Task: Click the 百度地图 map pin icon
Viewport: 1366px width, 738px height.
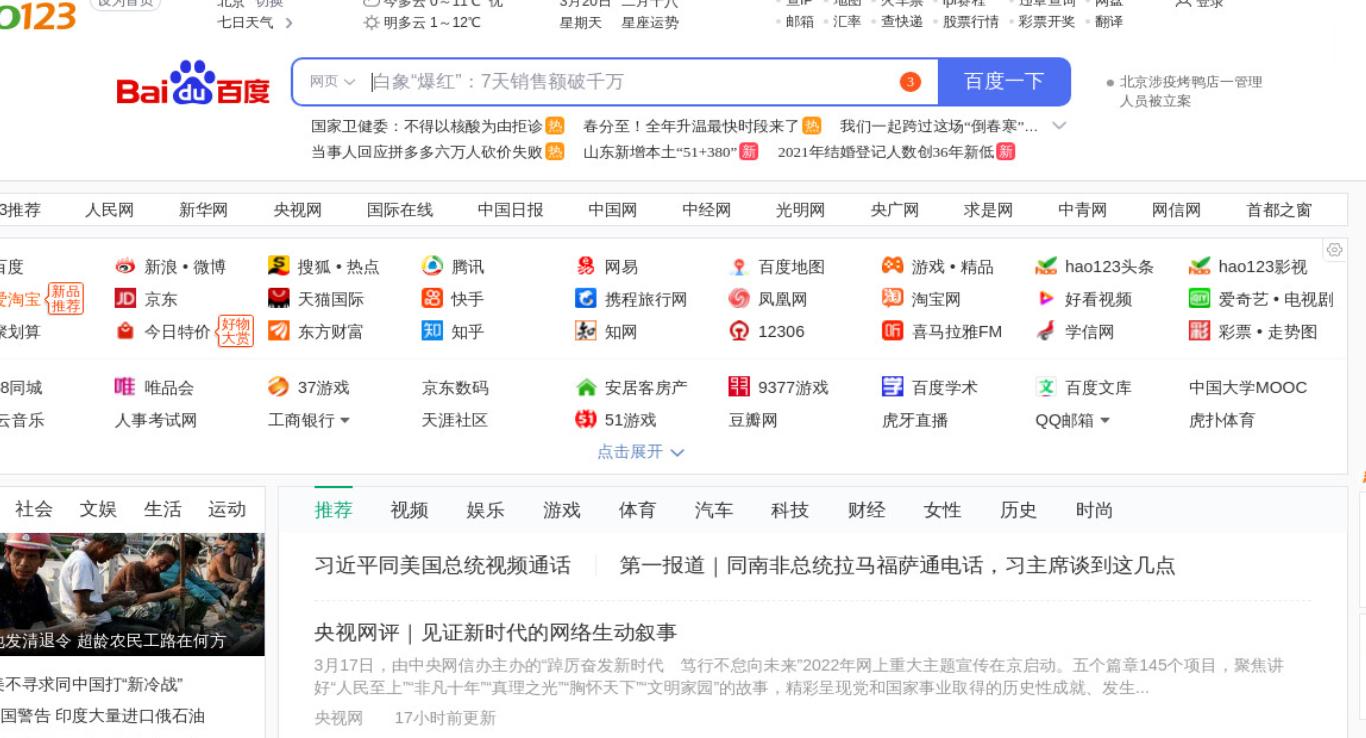Action: [739, 267]
